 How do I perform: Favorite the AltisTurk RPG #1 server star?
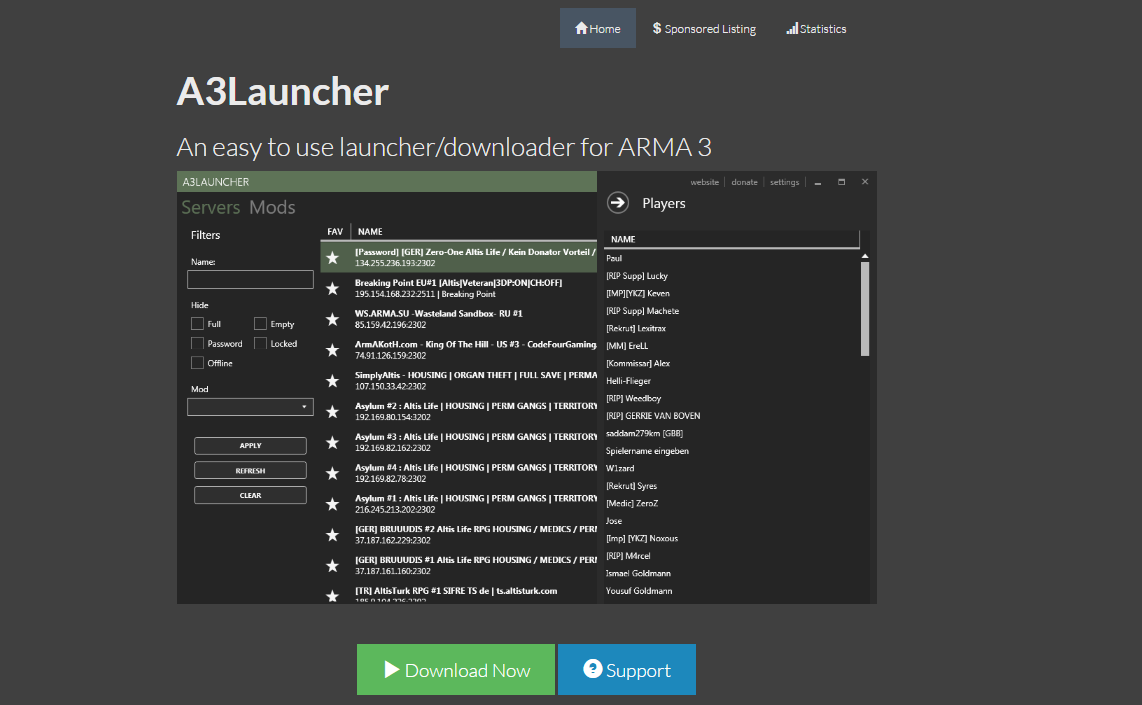coord(333,596)
